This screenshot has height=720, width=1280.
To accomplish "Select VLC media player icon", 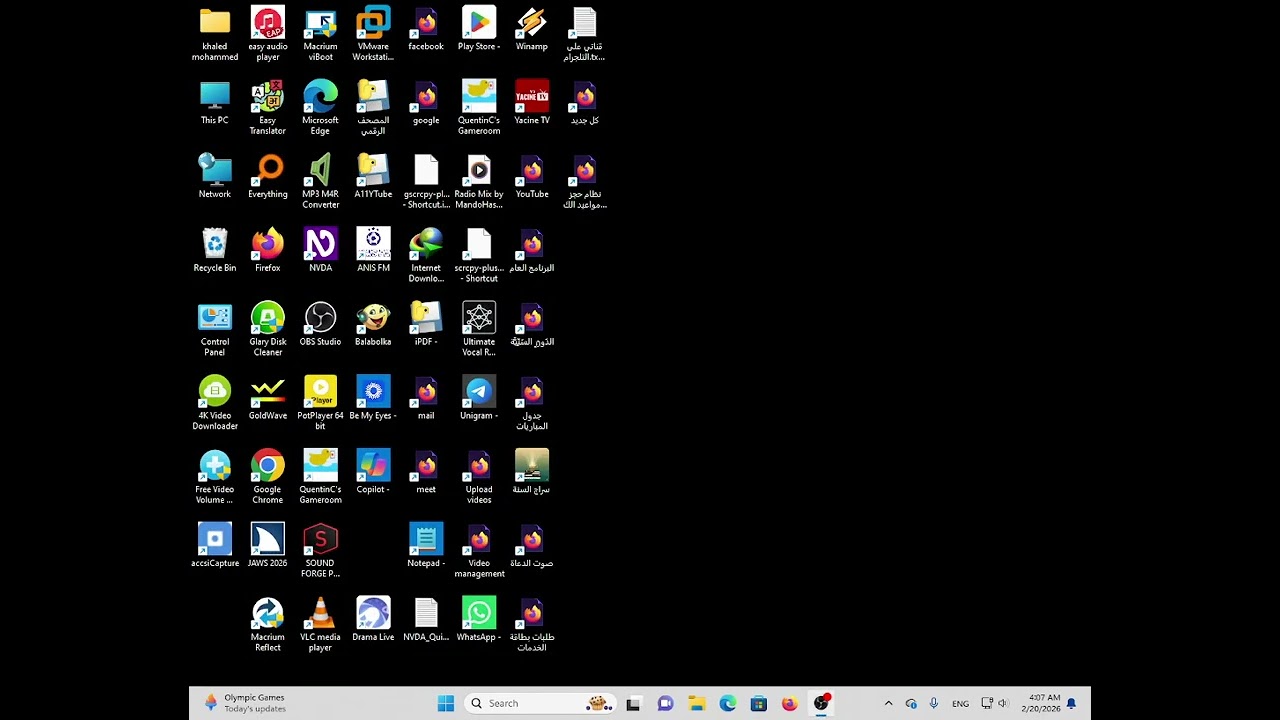I will (320, 625).
